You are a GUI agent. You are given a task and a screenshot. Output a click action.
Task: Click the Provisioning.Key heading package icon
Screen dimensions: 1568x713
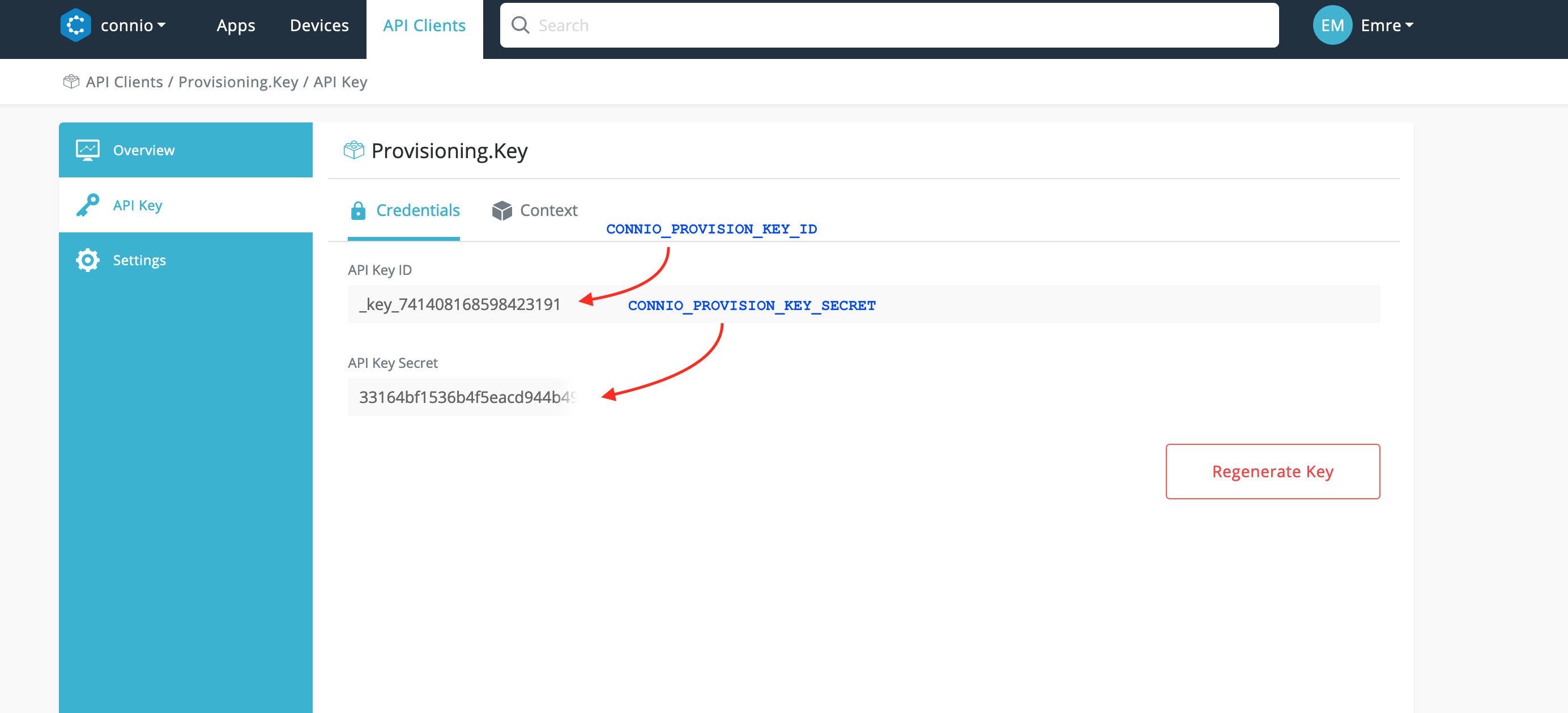353,150
